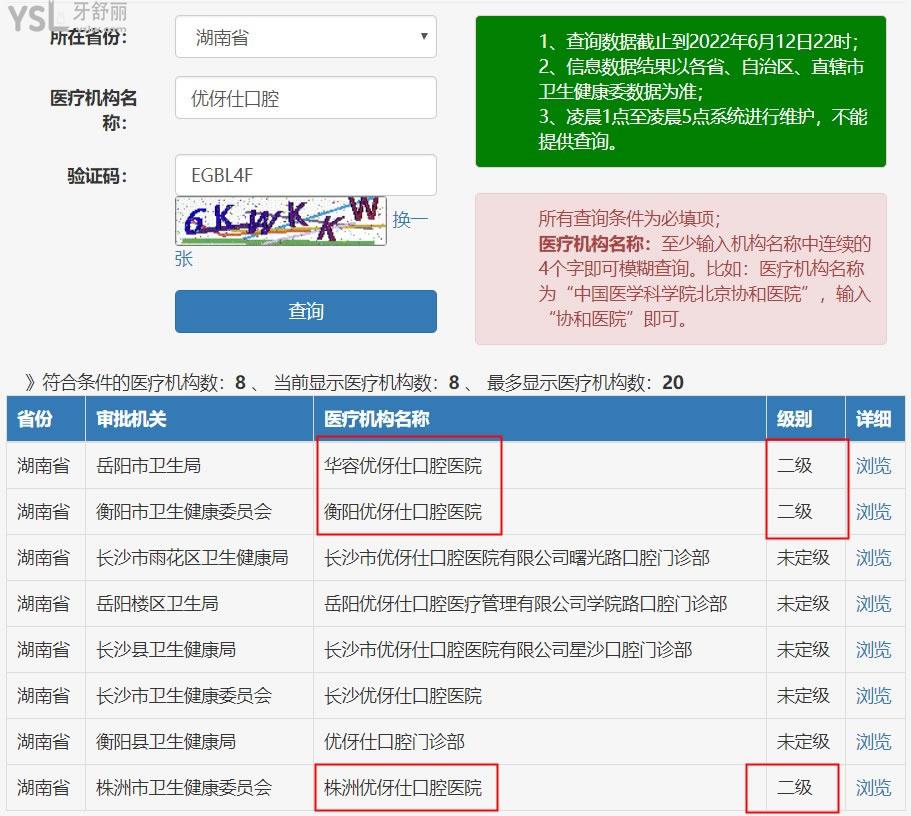Click 未定级 level in 长沙优伢仕口腔医院 row
This screenshot has height=816, width=911.
coord(804,696)
